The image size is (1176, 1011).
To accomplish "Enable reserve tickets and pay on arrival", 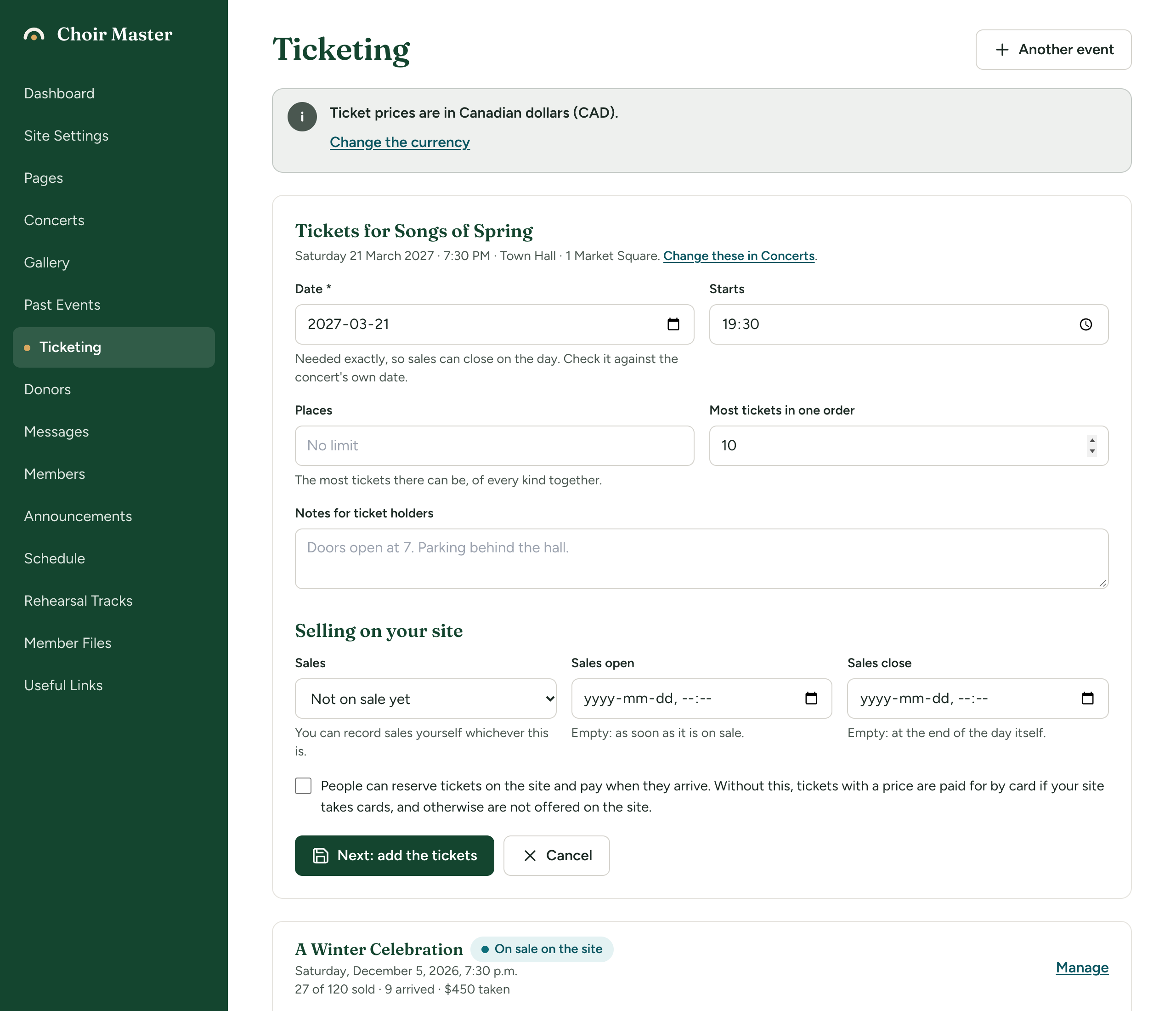I will point(303,786).
